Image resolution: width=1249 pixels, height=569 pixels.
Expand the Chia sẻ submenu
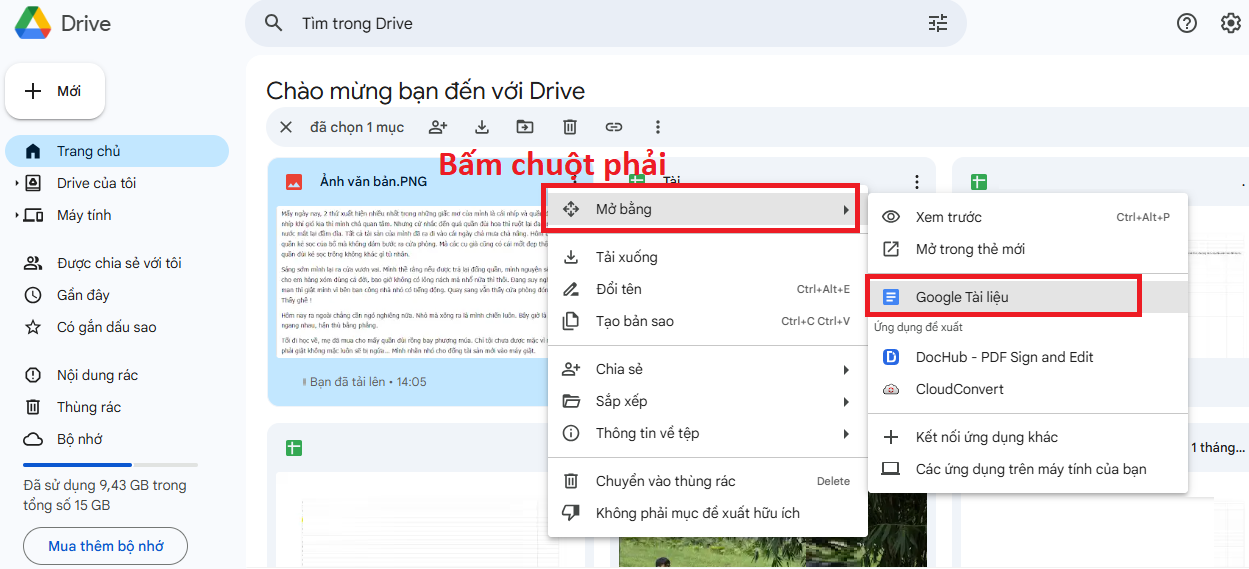pyautogui.click(x=707, y=369)
